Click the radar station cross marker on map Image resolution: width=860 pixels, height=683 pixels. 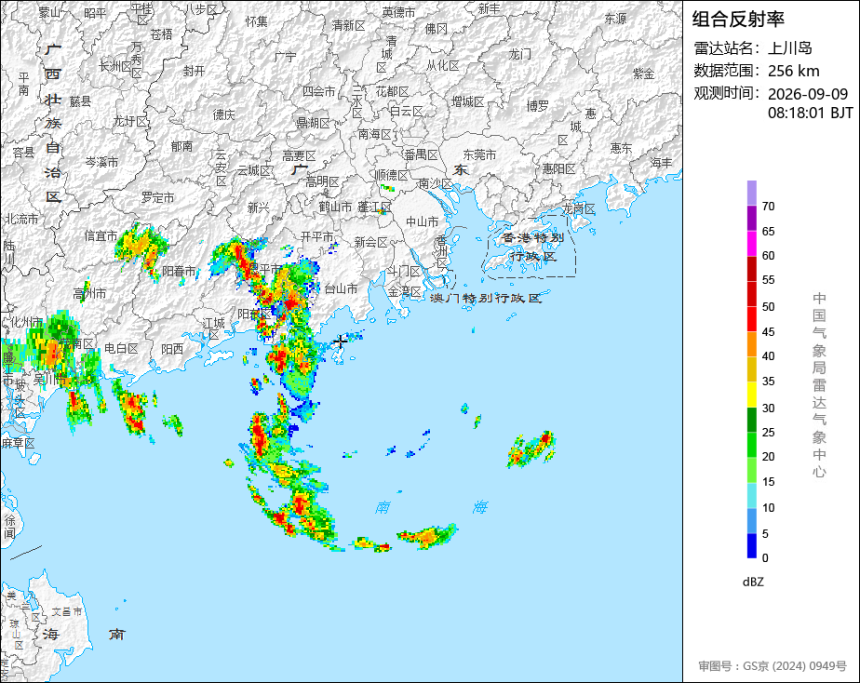[340, 341]
